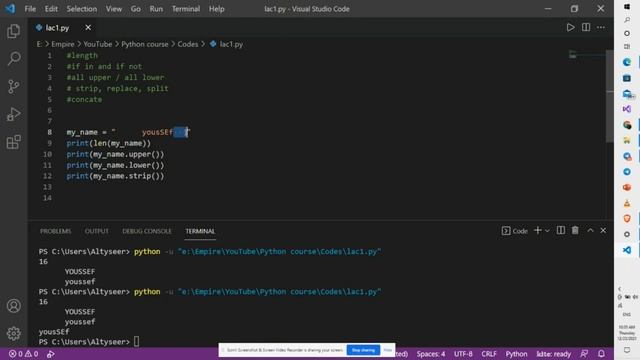640x360 pixels.
Task: Kill terminal with trash icon
Action: 575,231
